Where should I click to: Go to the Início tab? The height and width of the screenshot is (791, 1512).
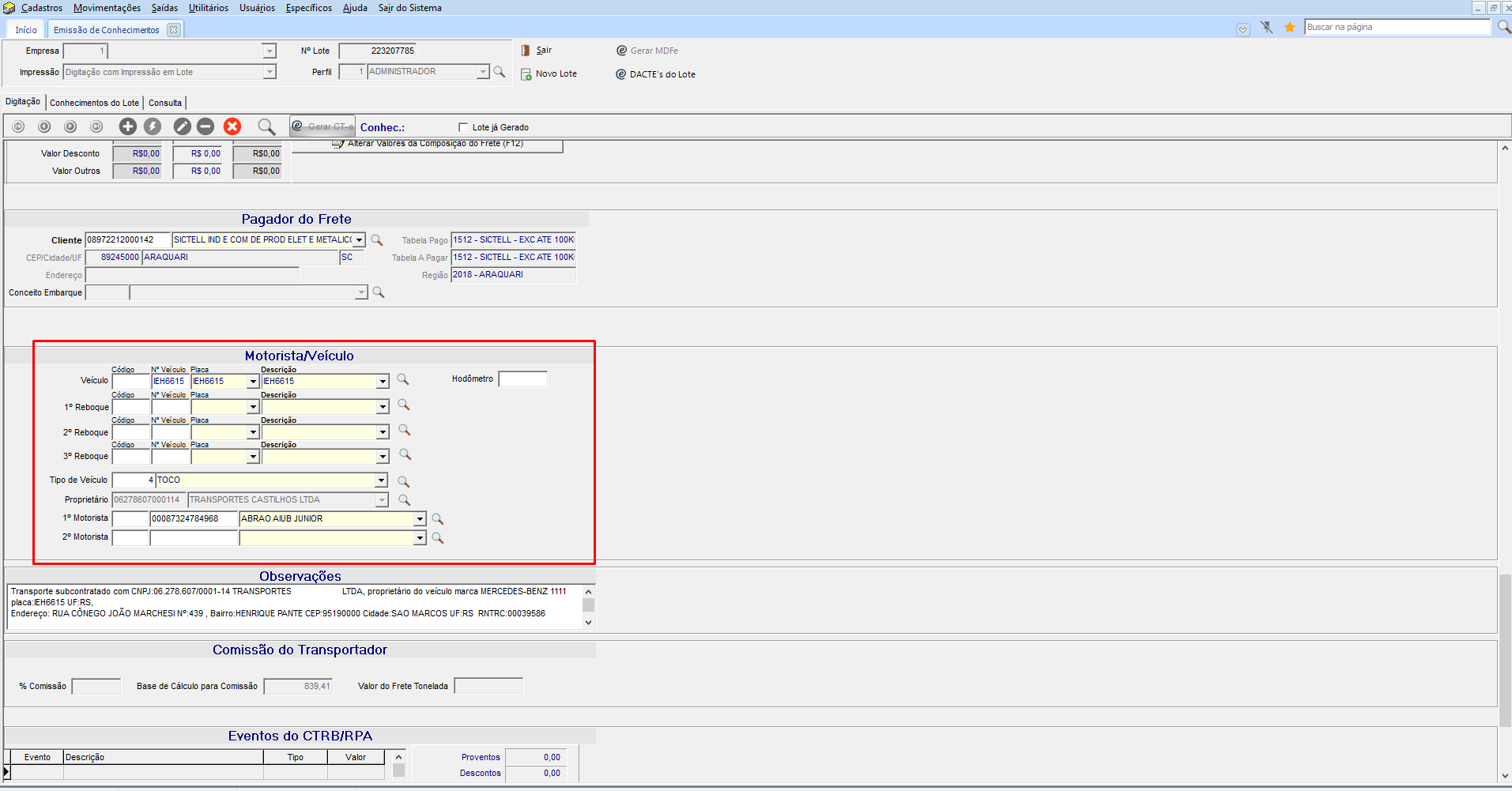(26, 30)
